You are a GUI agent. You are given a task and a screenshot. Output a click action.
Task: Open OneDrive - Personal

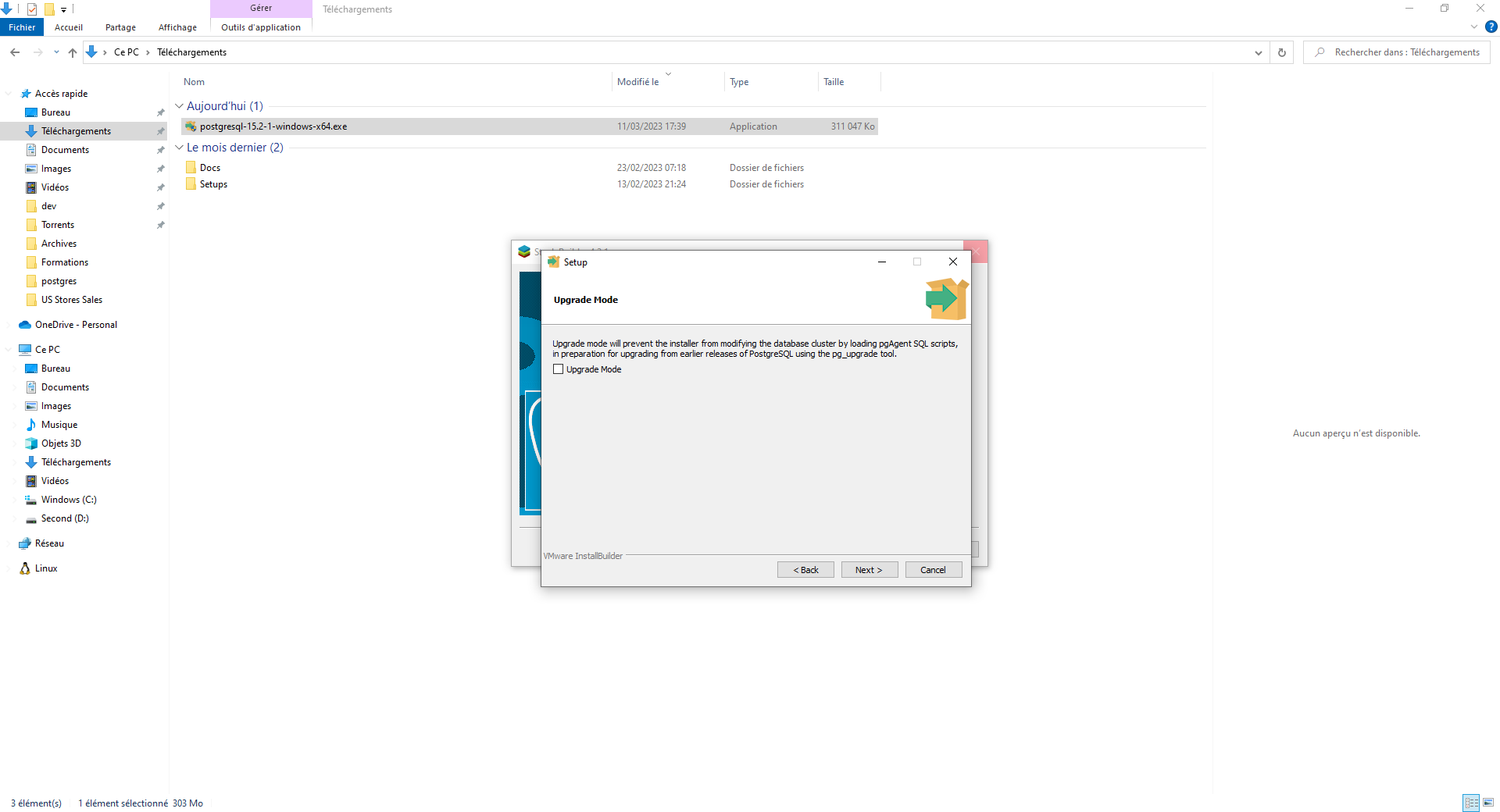point(76,325)
